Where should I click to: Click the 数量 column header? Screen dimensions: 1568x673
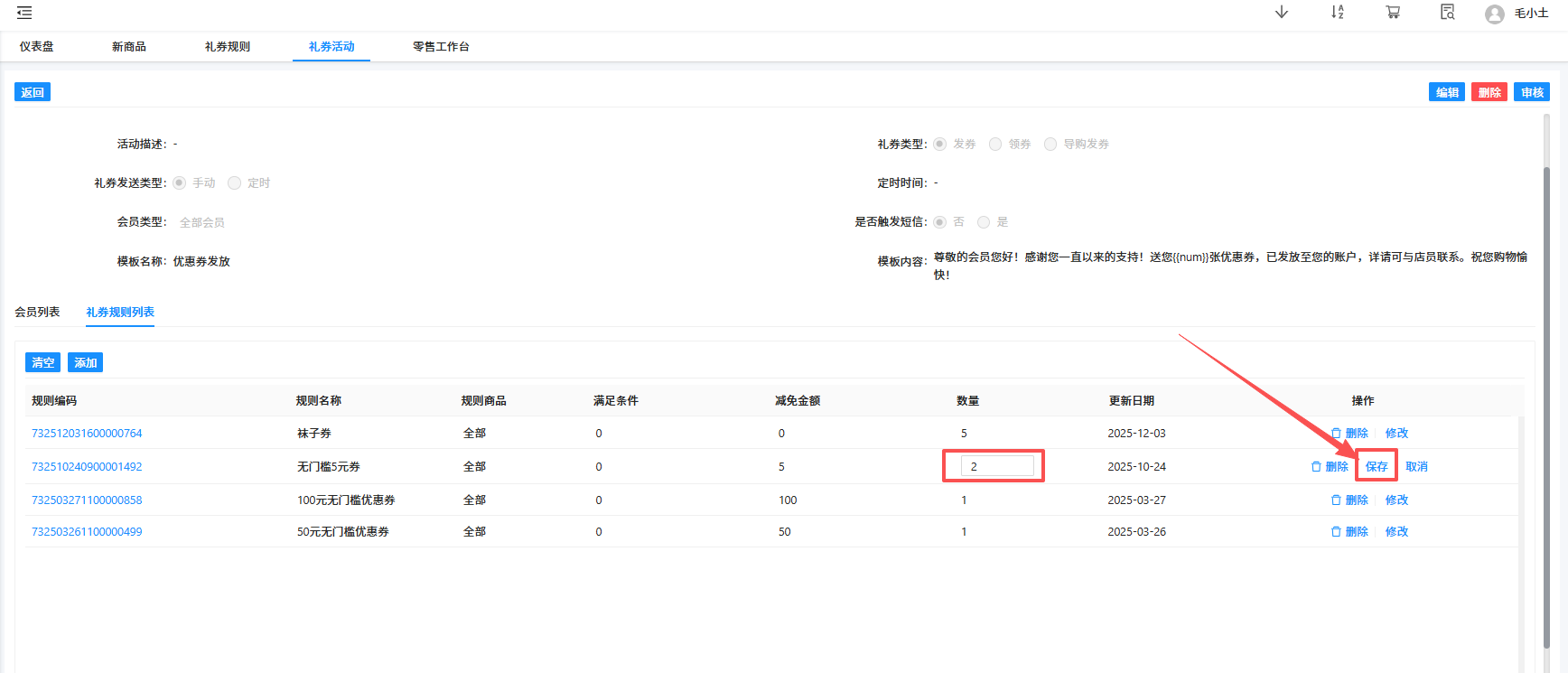point(968,401)
